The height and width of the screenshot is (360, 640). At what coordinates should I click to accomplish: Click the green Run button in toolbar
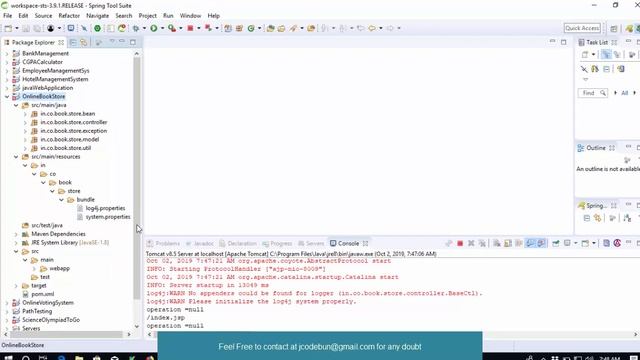point(153,28)
